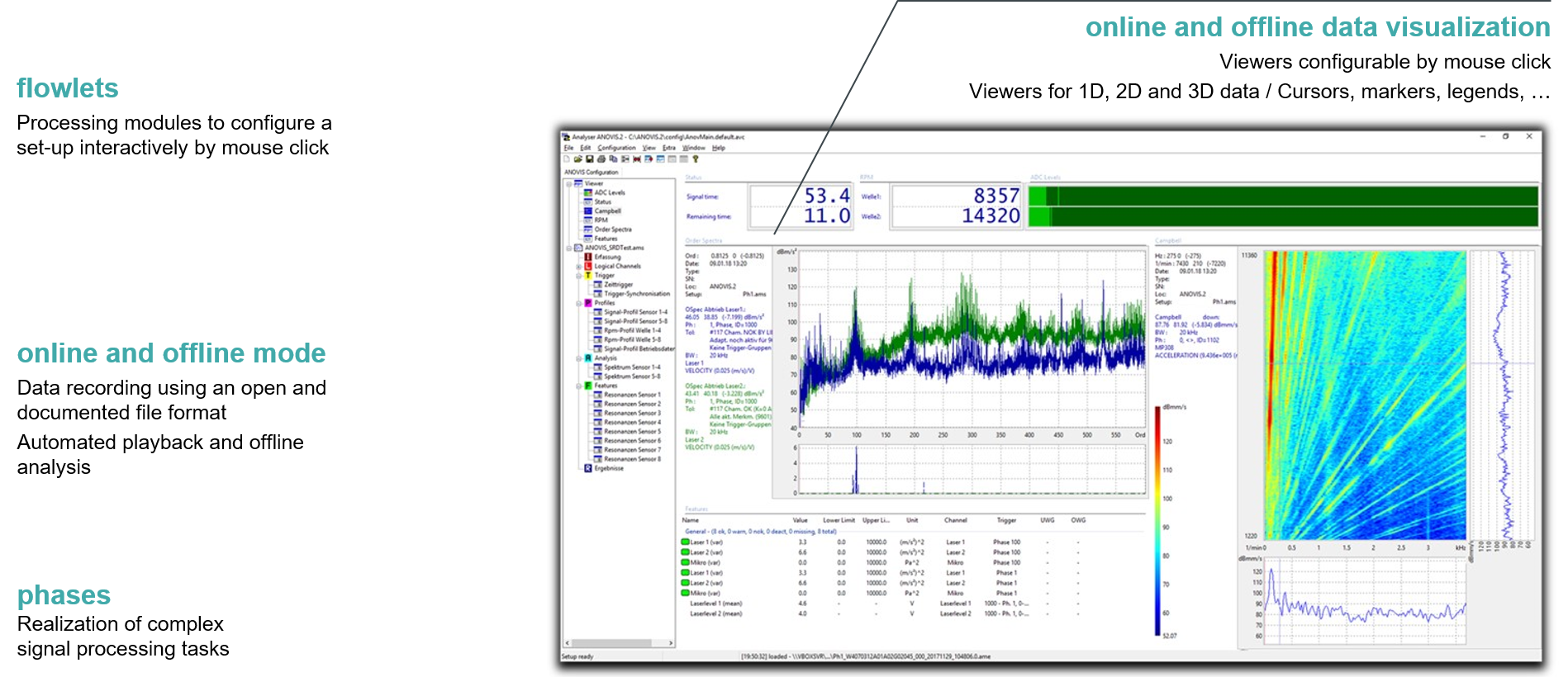Open the Extra menu
This screenshot has height=677, width=1568.
668,148
